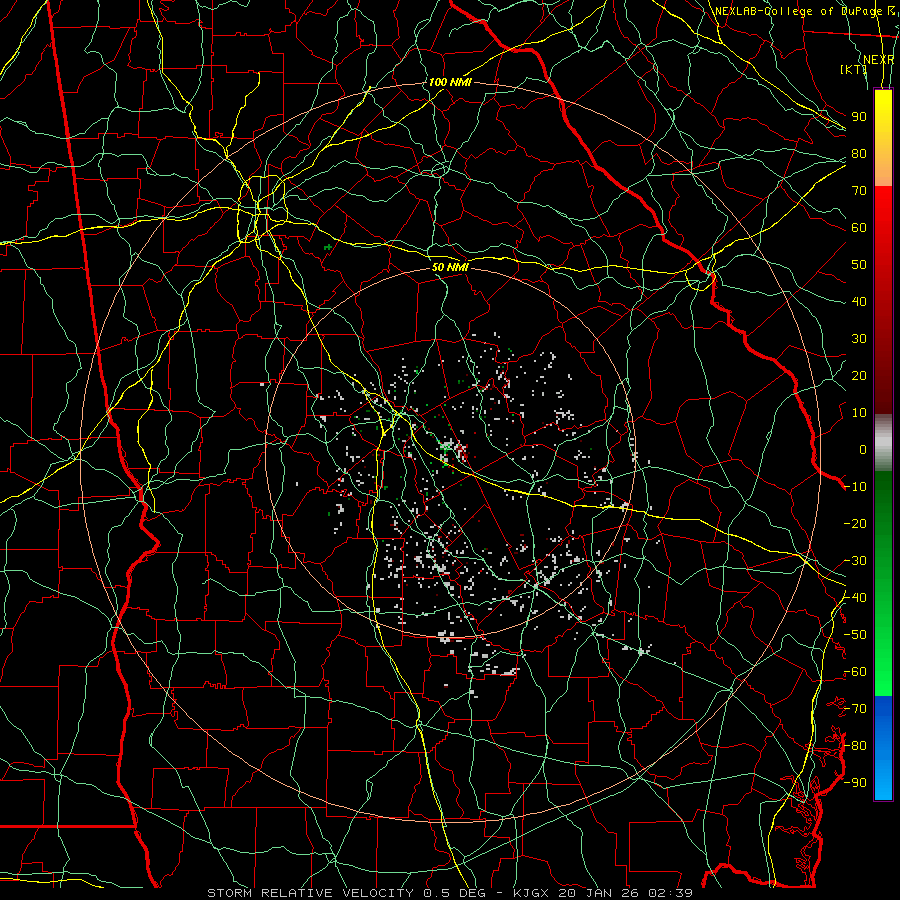Click the positive 90 scale value
This screenshot has width=900, height=900.
(x=859, y=117)
